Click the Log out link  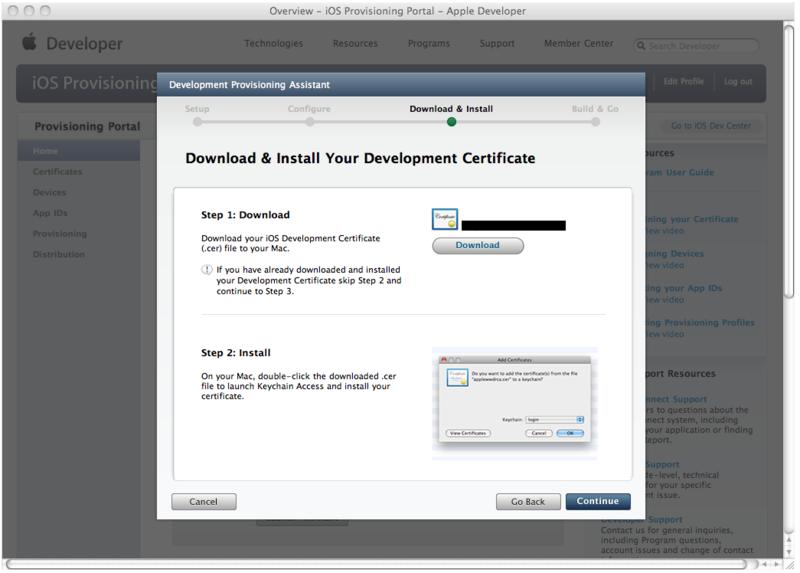point(738,81)
